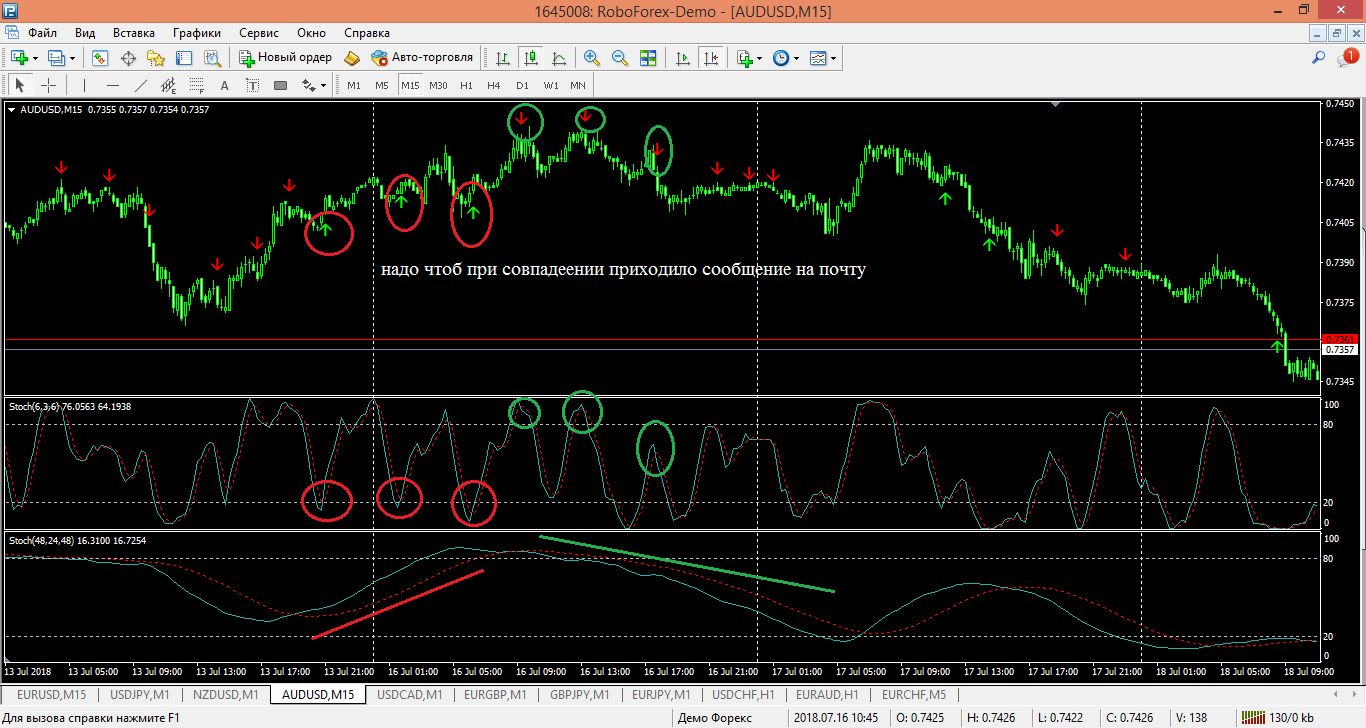The height and width of the screenshot is (728, 1366).
Task: Open the Графики menu
Action: (x=197, y=32)
